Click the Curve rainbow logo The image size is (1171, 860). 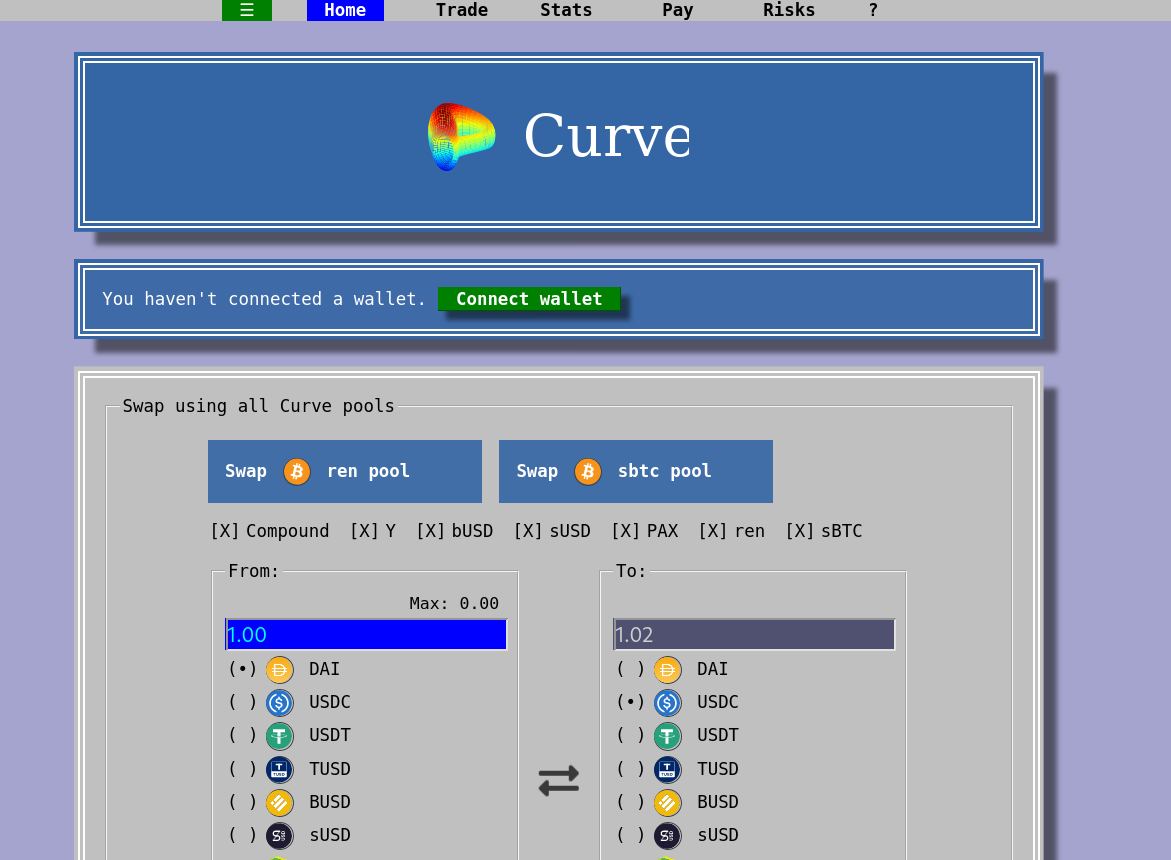(461, 137)
